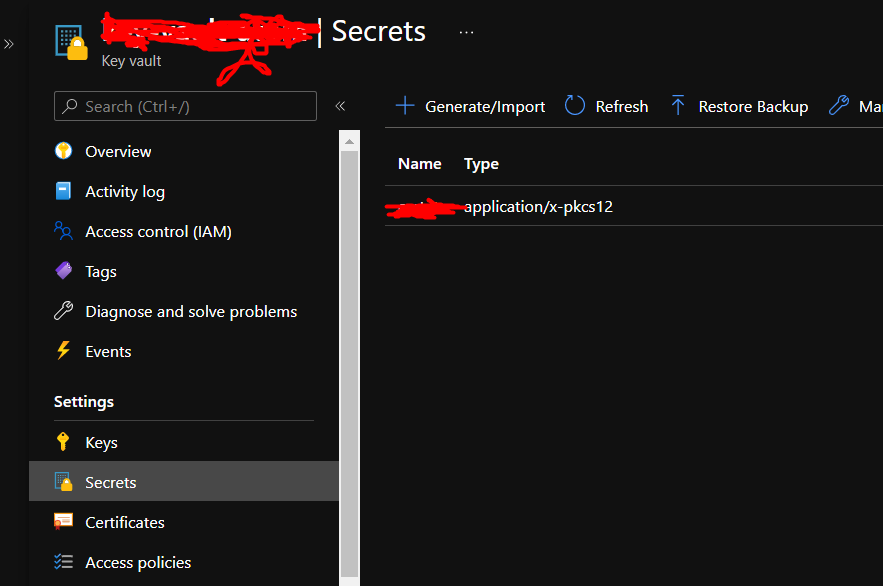Click the Events lightning bolt icon

tap(64, 351)
